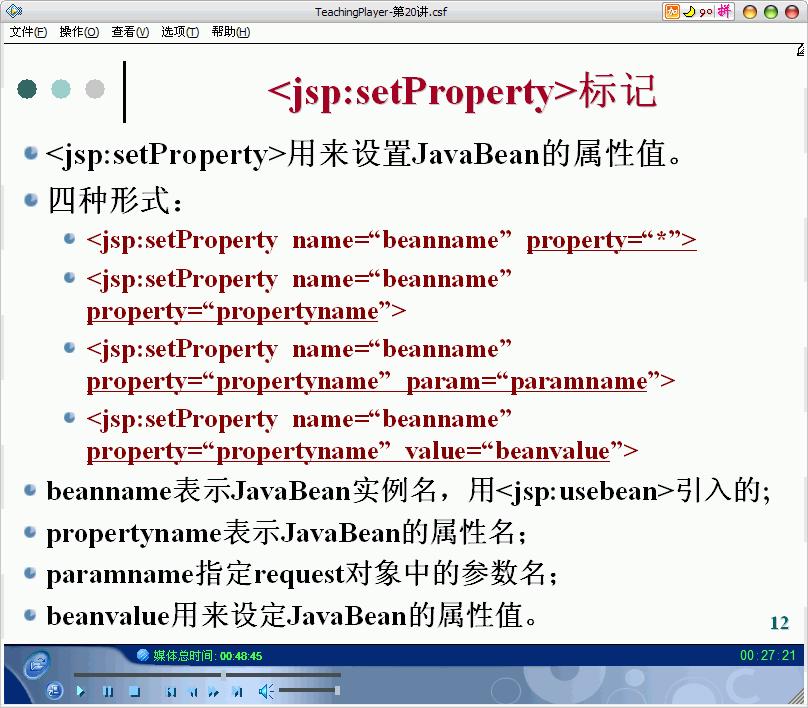808x708 pixels.
Task: Click the volume slider handle
Action: [x=337, y=690]
